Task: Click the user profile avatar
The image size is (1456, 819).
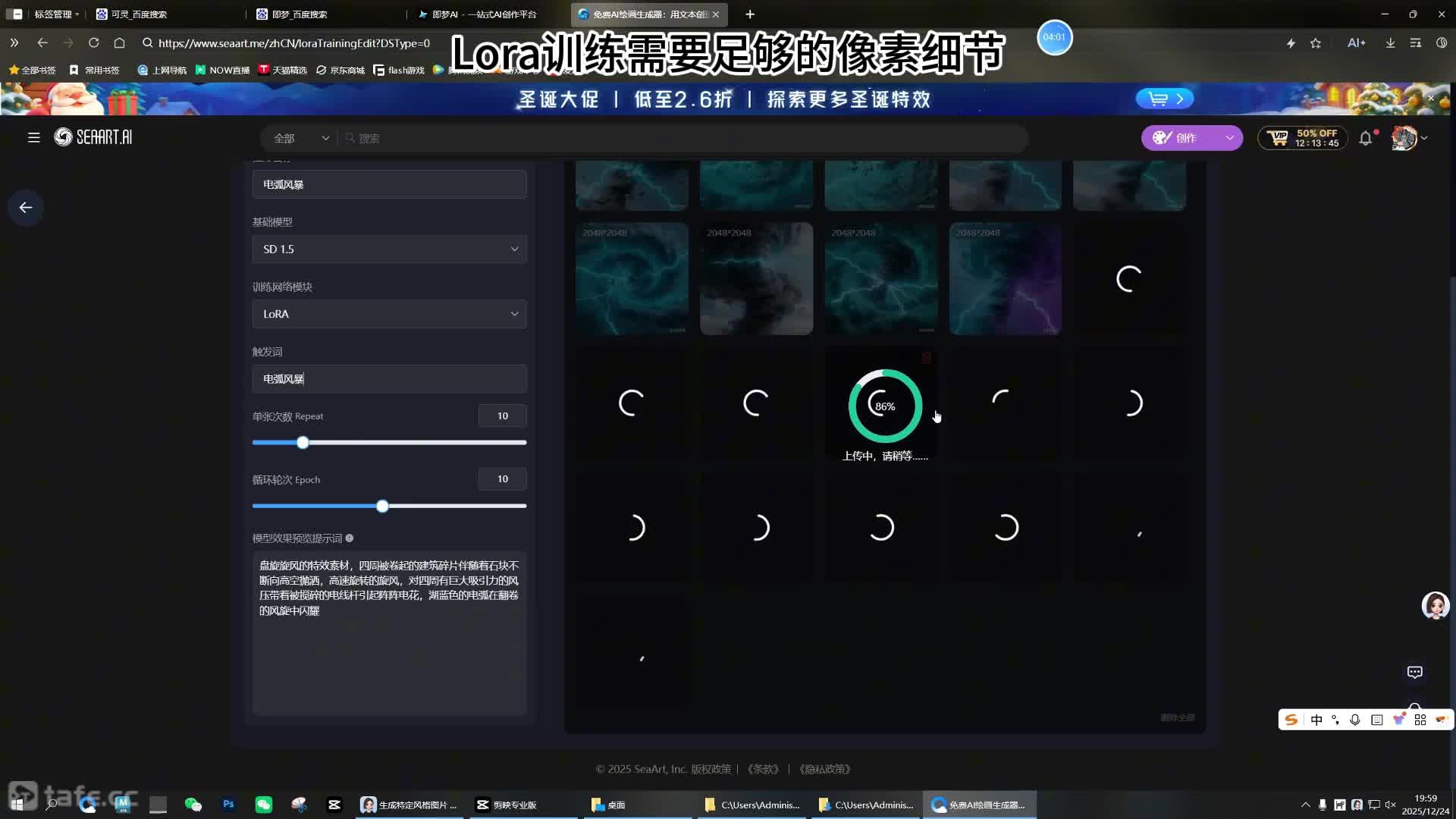Action: click(x=1404, y=138)
